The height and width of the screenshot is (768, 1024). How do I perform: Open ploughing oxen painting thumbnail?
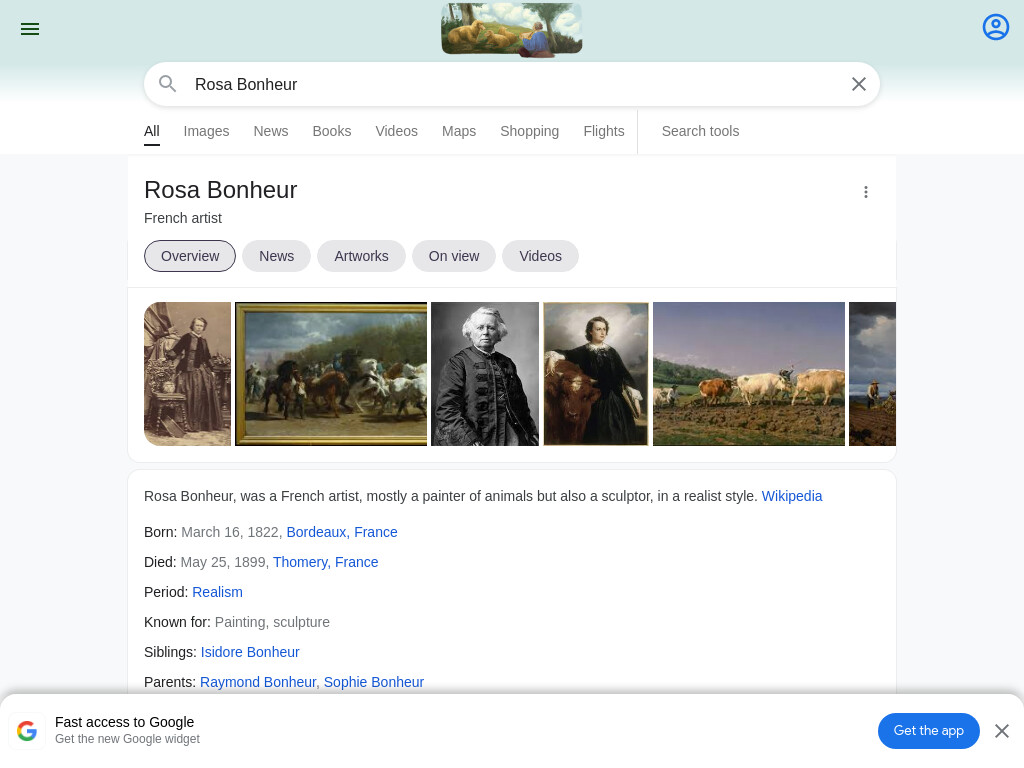[749, 374]
